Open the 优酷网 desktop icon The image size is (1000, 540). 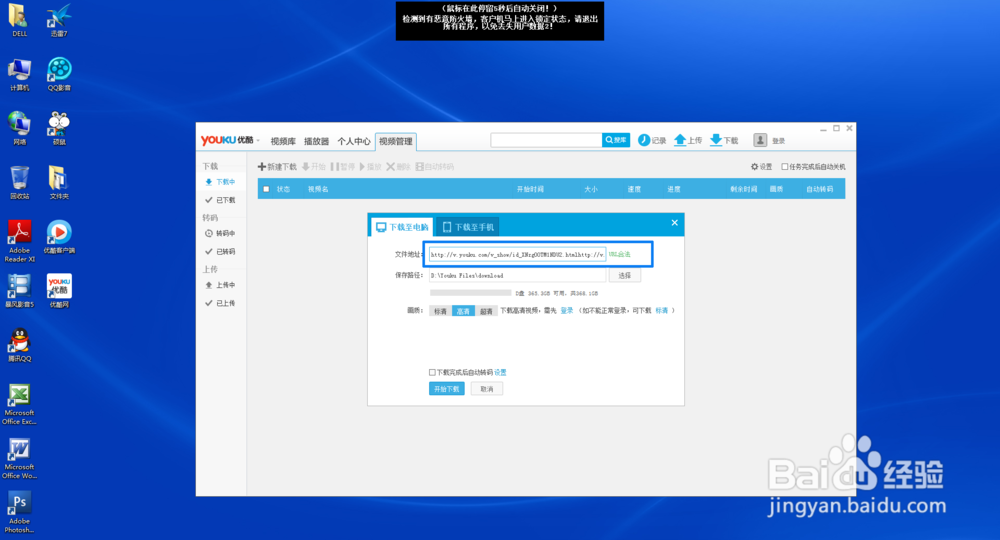point(59,291)
